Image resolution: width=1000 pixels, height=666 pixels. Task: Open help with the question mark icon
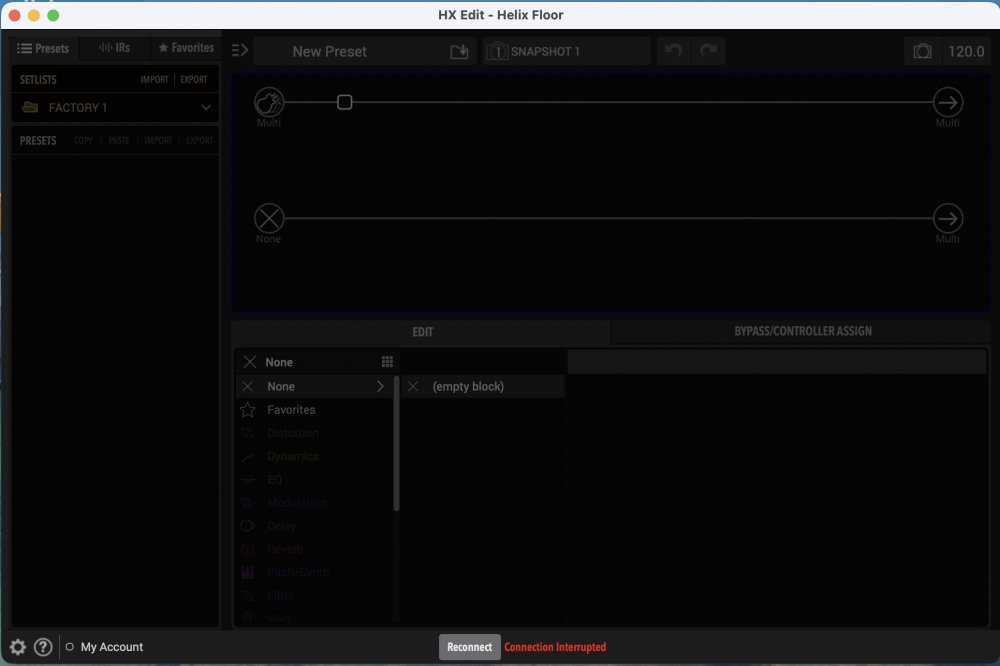tap(43, 647)
